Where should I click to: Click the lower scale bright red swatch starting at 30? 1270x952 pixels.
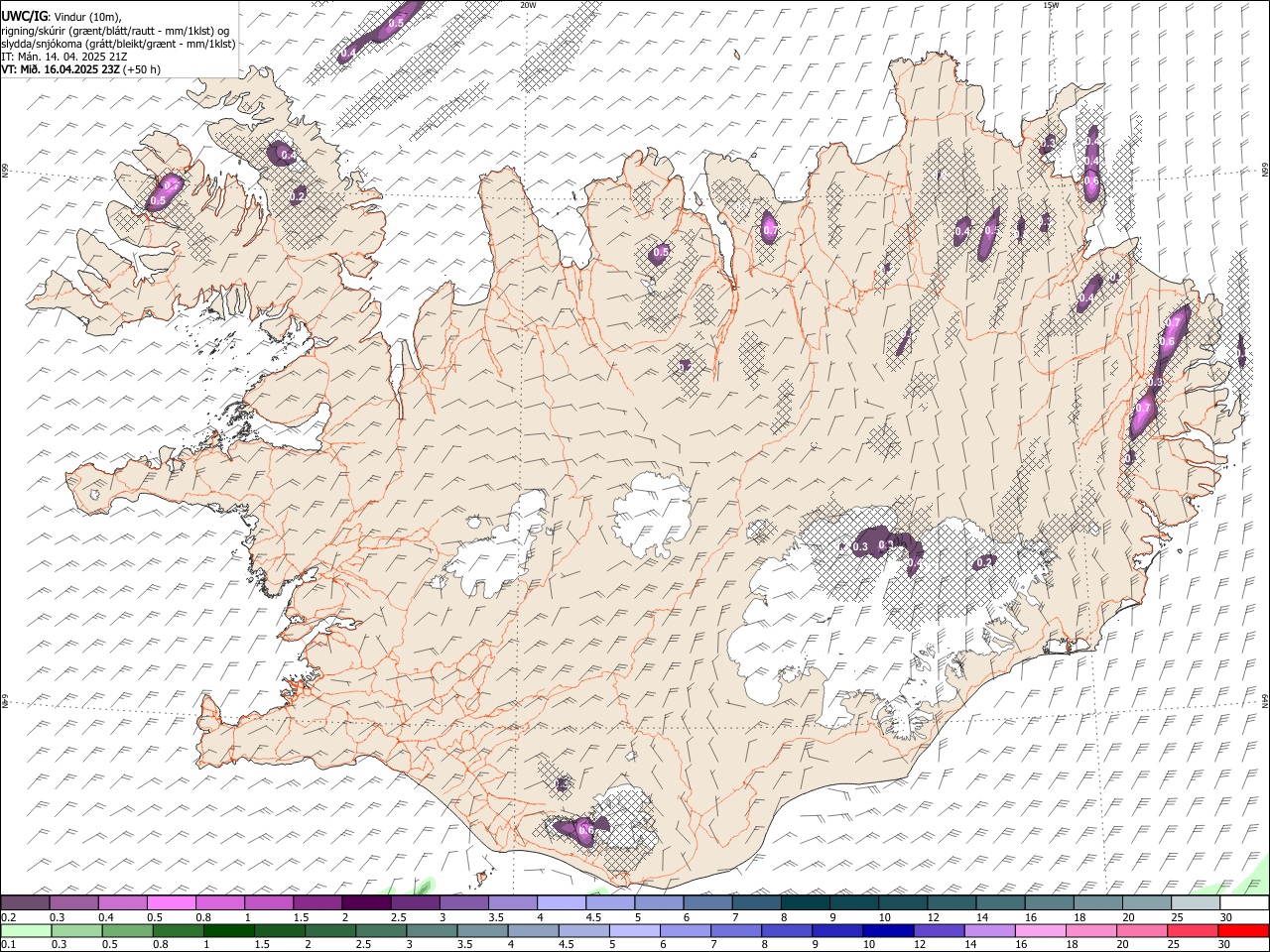click(x=1243, y=931)
